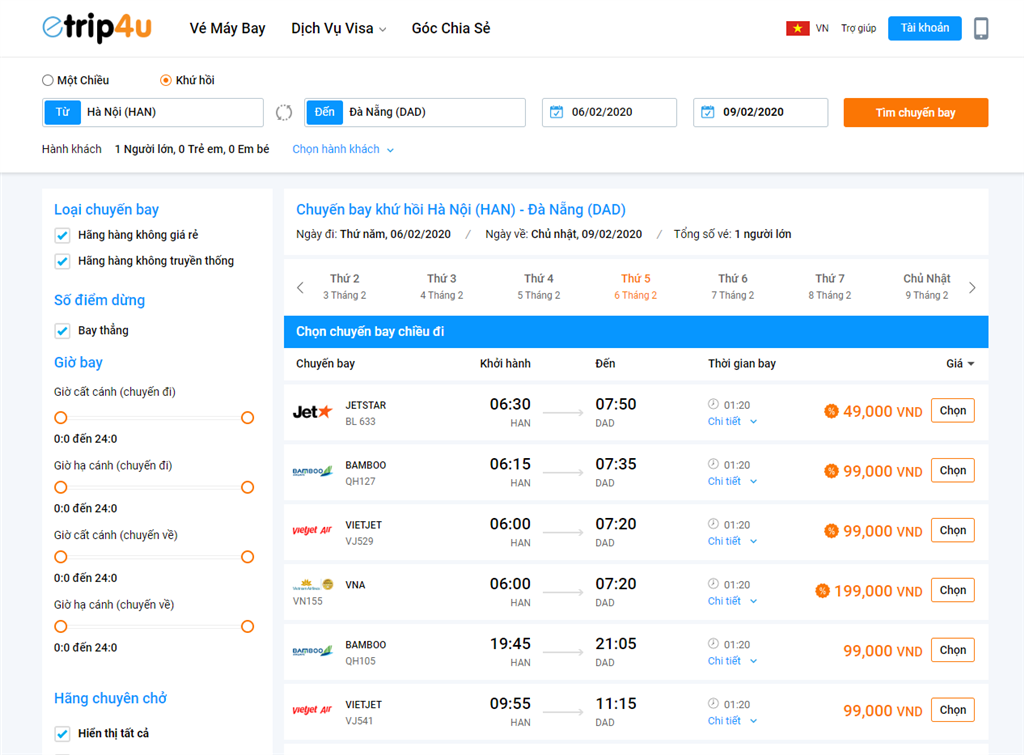Show previous week of dates
This screenshot has height=755, width=1024.
[300, 287]
